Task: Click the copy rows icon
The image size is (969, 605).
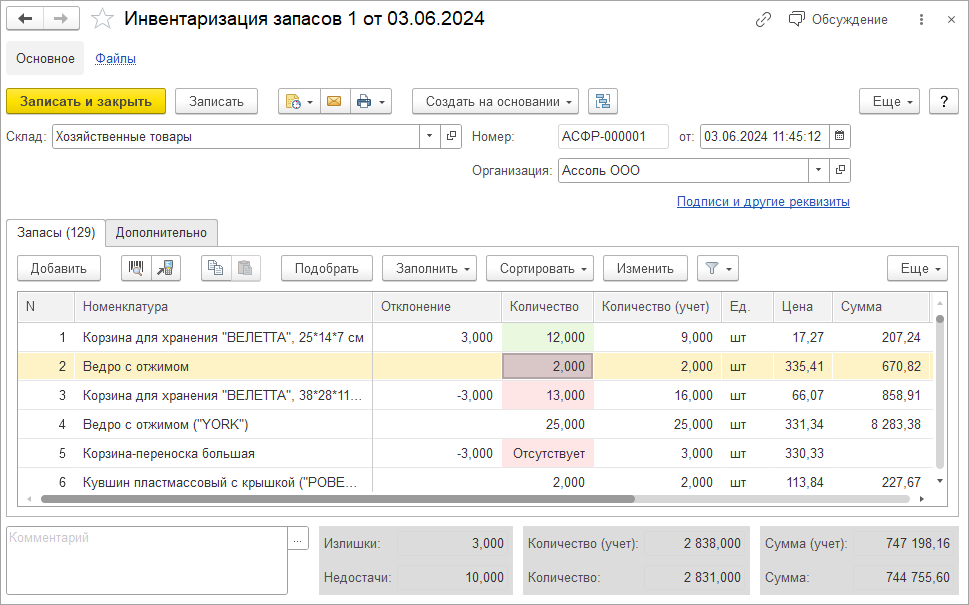Action: (215, 268)
